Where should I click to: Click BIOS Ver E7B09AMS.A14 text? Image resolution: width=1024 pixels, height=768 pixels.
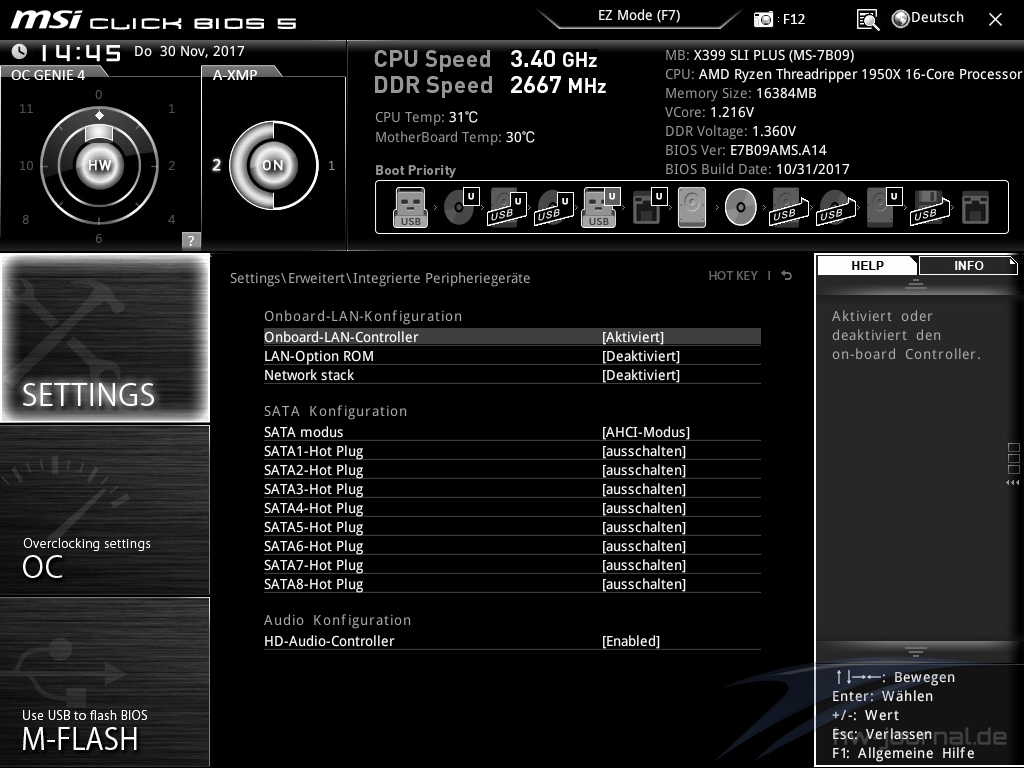pos(746,150)
